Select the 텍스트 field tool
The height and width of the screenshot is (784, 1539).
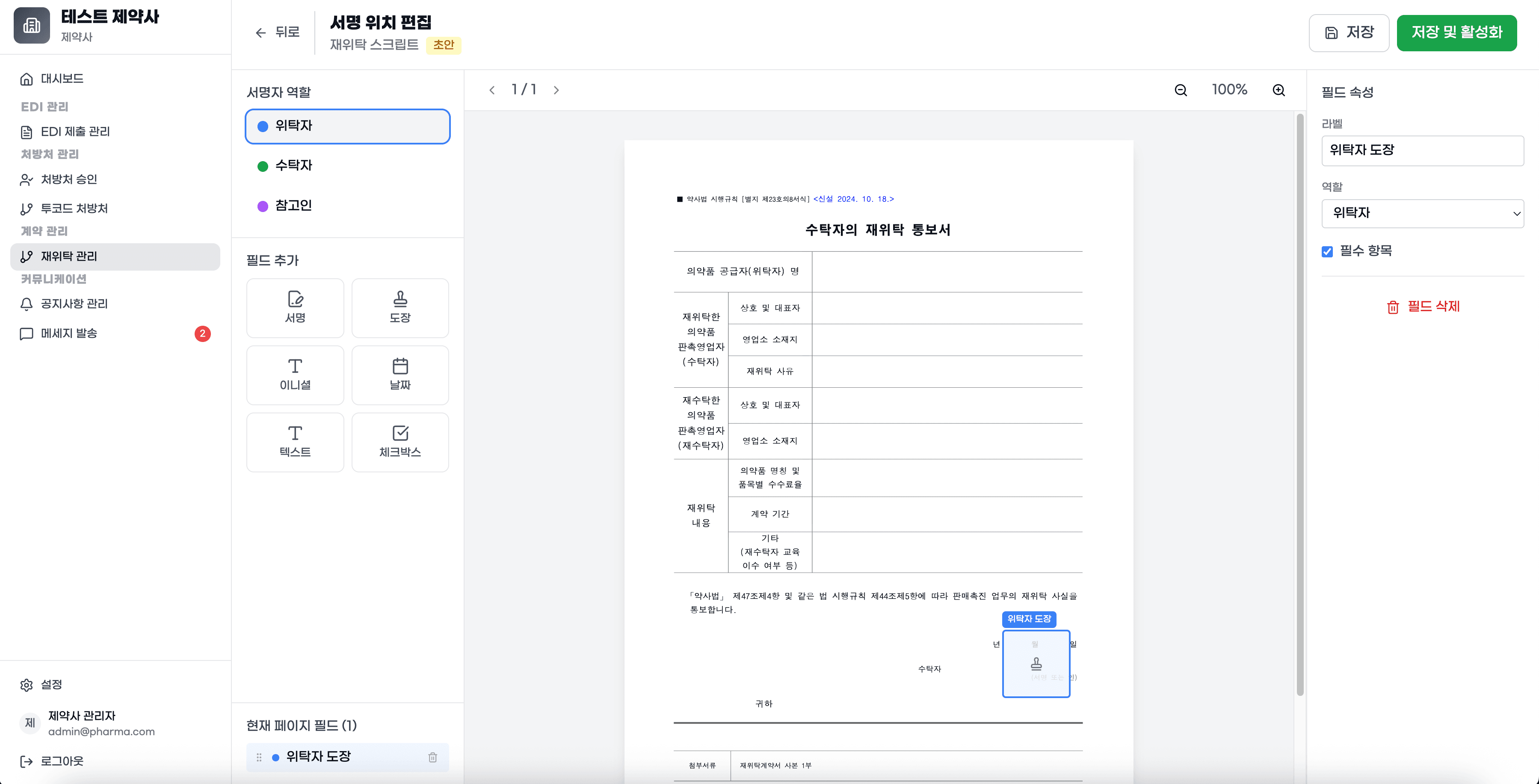click(x=295, y=442)
